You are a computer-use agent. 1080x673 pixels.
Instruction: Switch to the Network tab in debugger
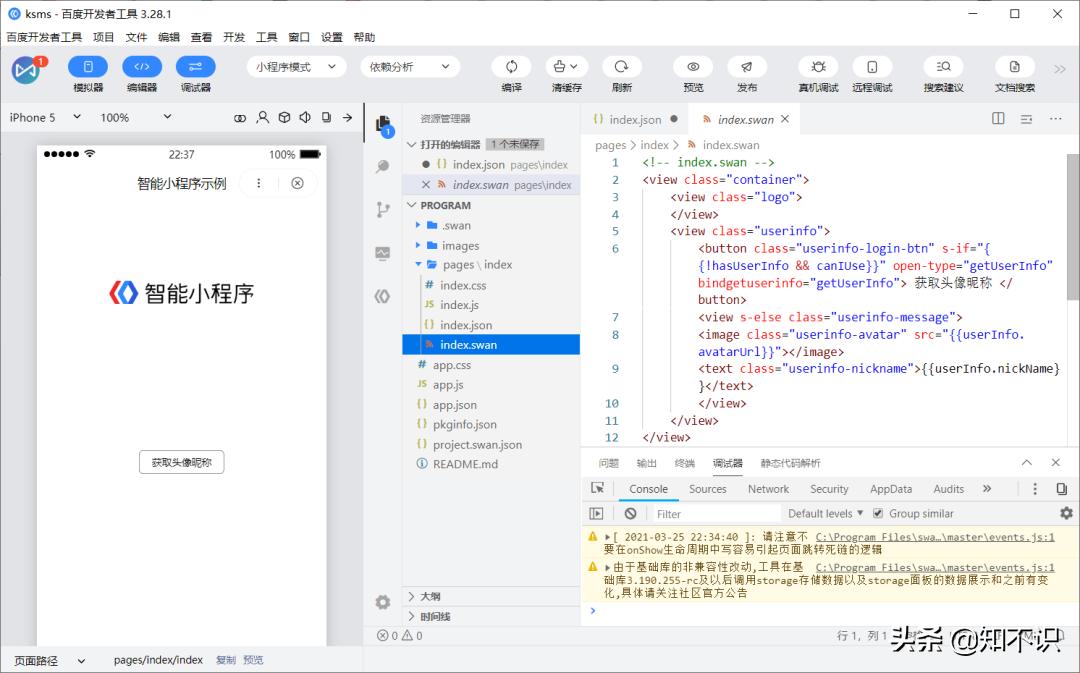point(768,489)
